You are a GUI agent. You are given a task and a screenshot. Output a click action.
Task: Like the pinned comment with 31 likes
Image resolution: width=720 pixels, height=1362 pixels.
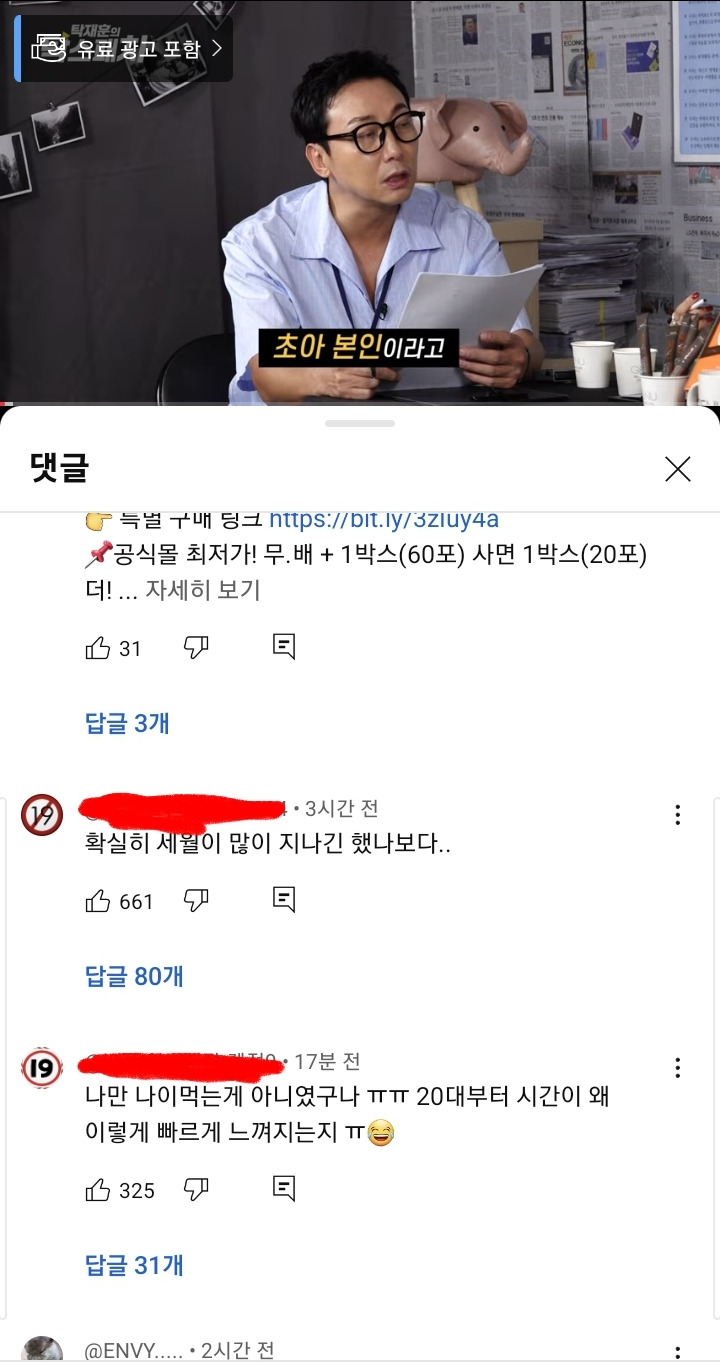98,648
